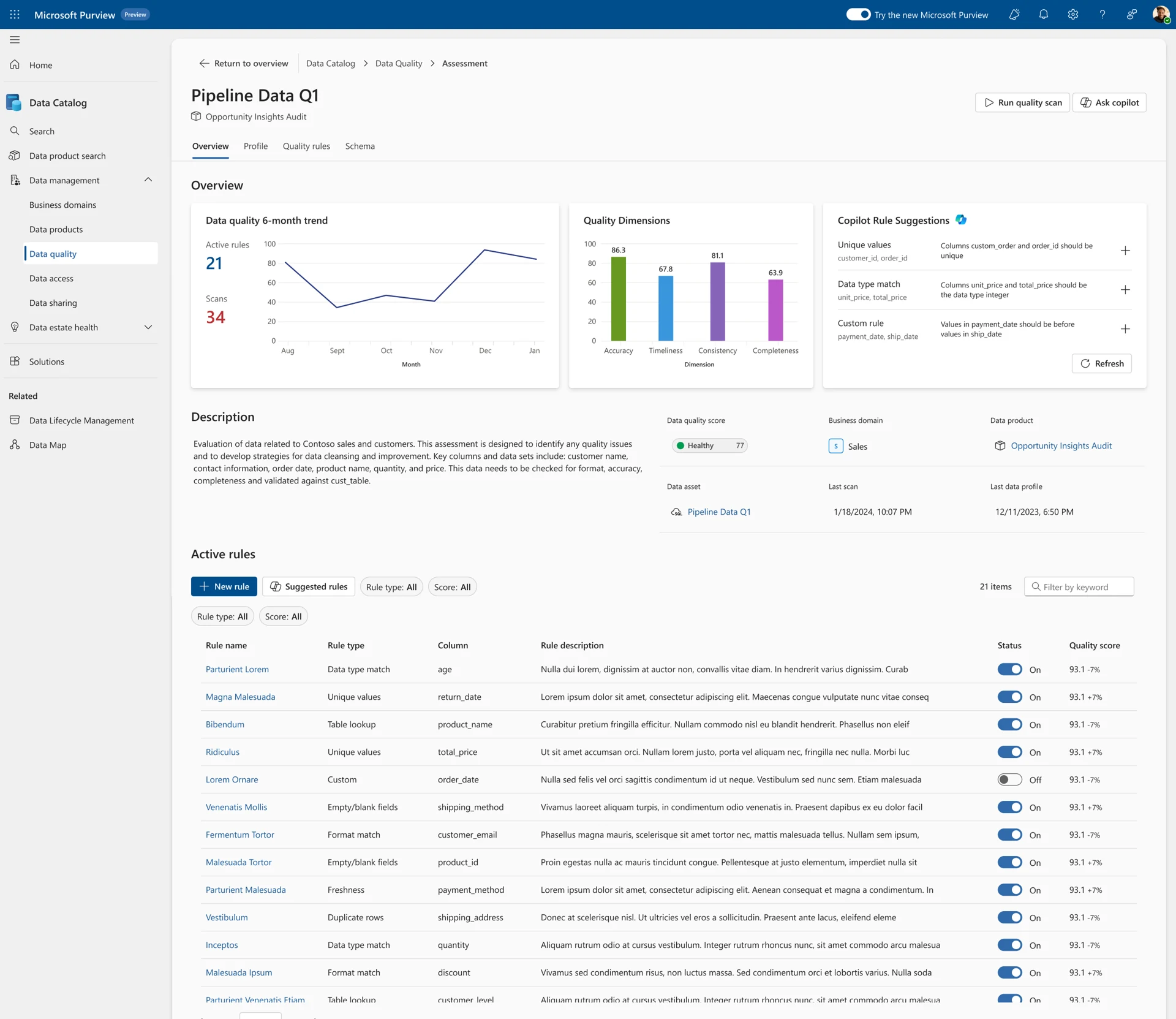The height and width of the screenshot is (1019, 1176).
Task: Click the Ask copilot button
Action: pyautogui.click(x=1109, y=102)
